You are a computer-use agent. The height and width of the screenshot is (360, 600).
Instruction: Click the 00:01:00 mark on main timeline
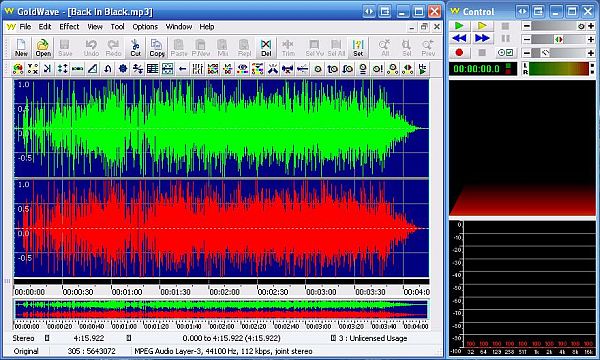point(127,292)
